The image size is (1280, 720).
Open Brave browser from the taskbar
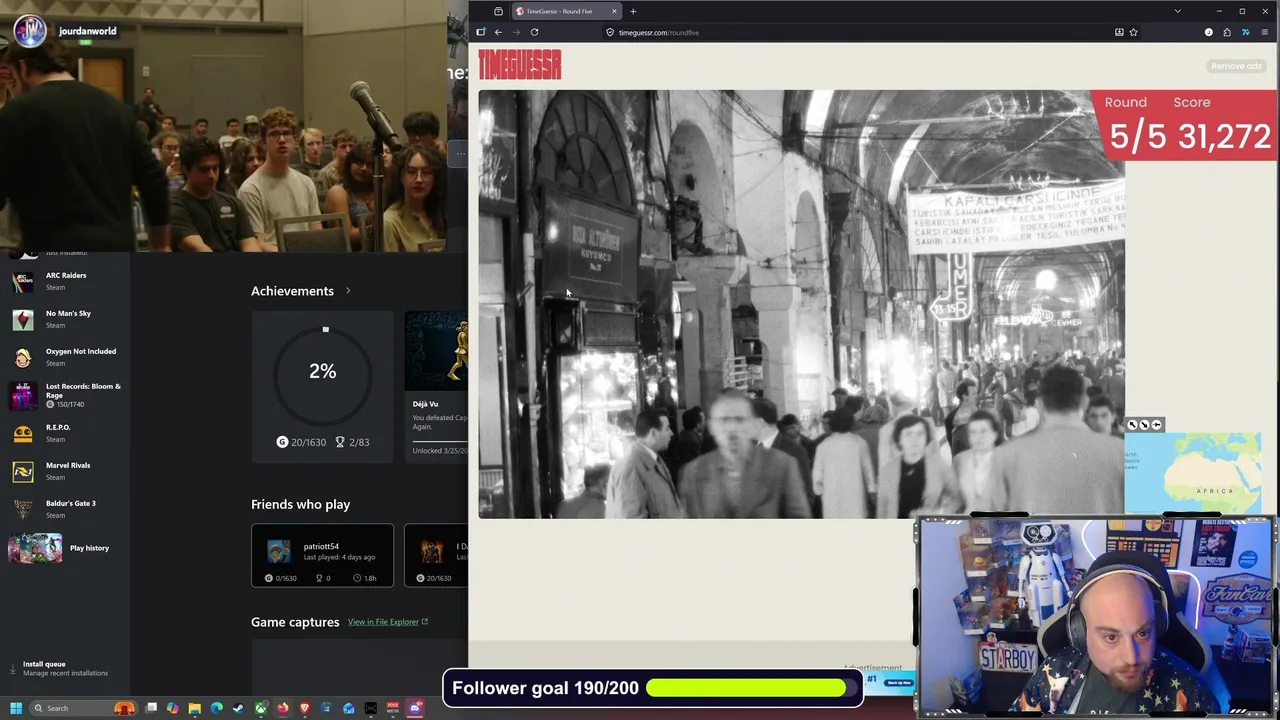(x=304, y=708)
